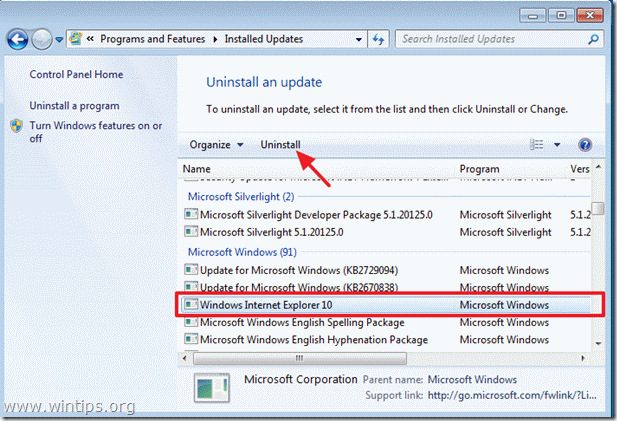The image size is (617, 421).
Task: Select Microsoft Silverlight 5.1.20125.0 row
Action: click(387, 232)
